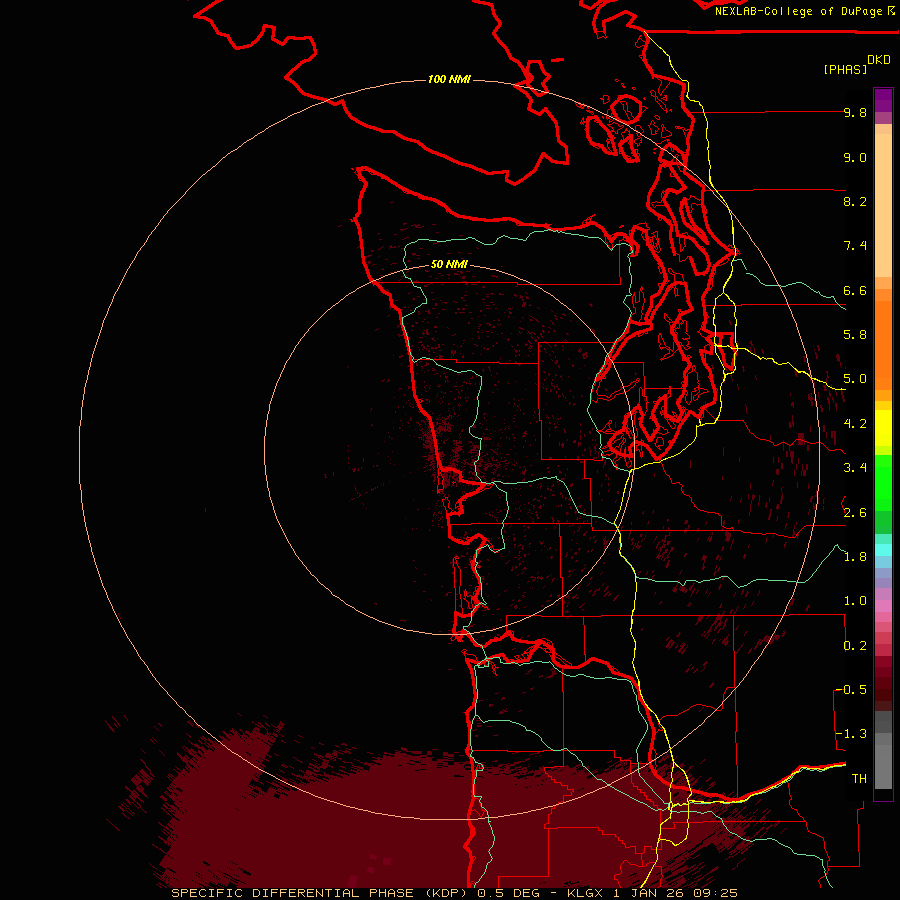This screenshot has height=900, width=900.
Task: Click the 1.0 color scale value
Action: (x=855, y=601)
